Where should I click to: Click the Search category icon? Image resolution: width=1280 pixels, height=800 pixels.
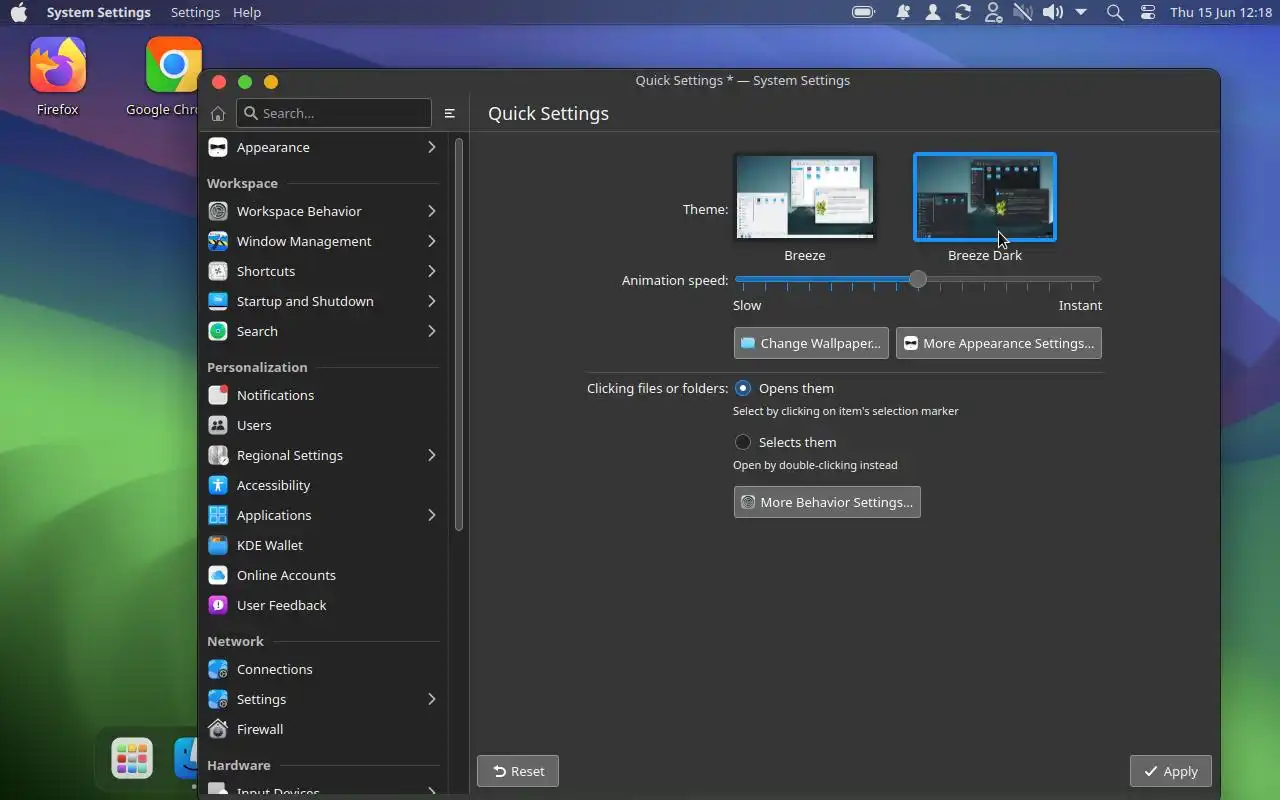tap(218, 331)
